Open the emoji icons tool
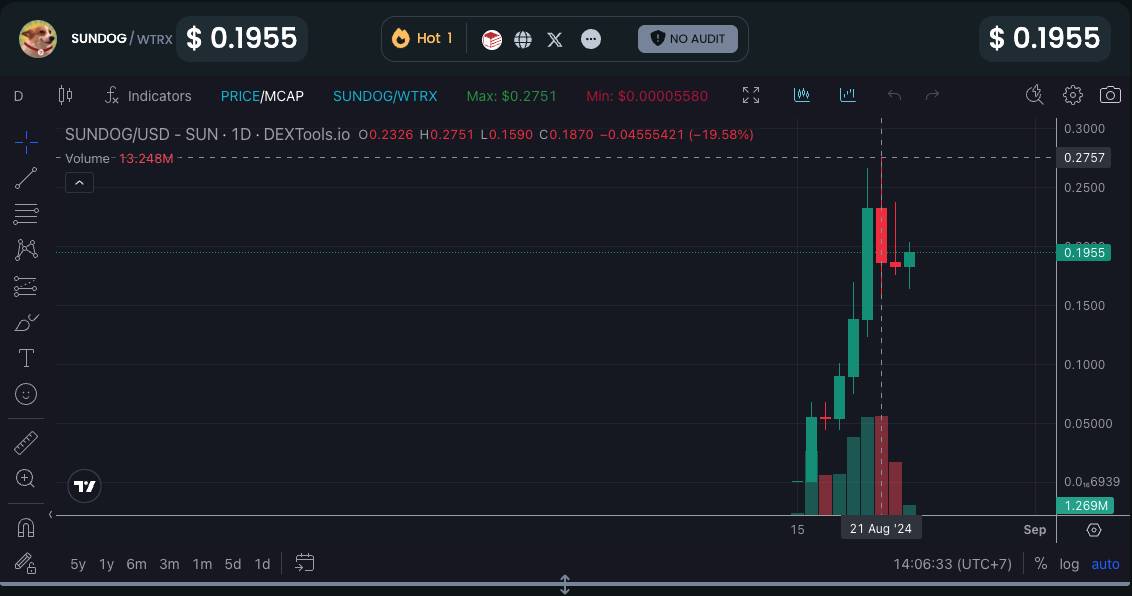 (x=26, y=394)
